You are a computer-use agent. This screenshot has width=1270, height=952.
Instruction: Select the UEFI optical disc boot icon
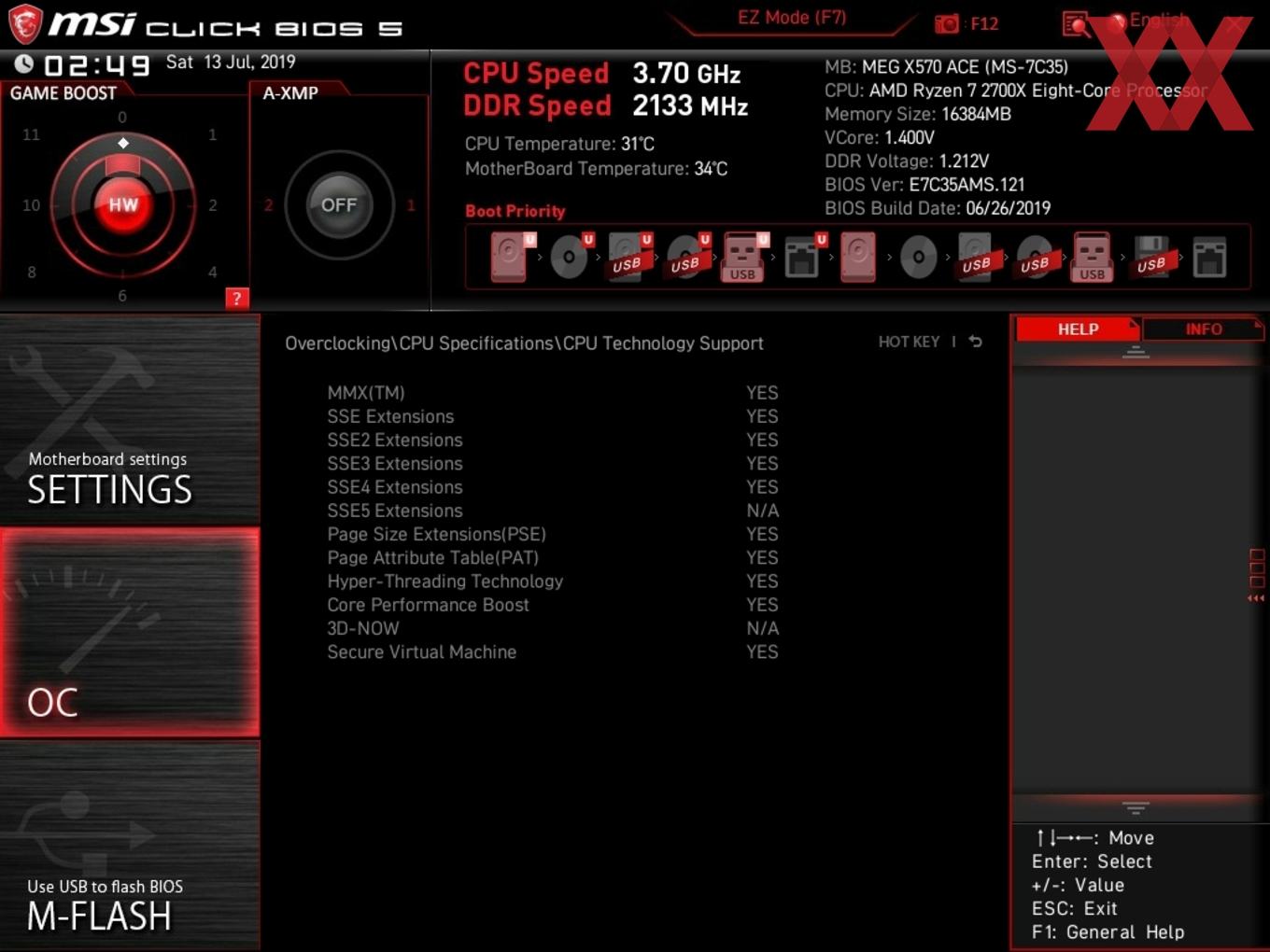point(570,257)
